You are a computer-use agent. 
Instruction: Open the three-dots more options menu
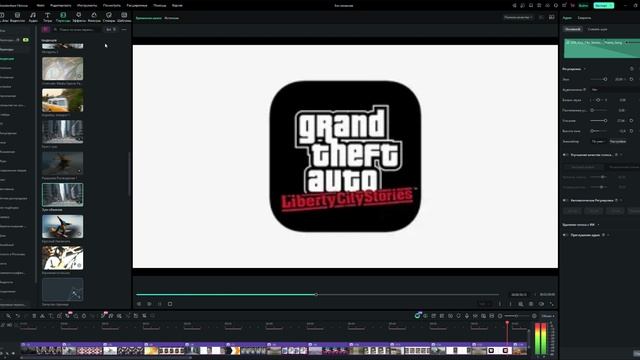coord(124,29)
